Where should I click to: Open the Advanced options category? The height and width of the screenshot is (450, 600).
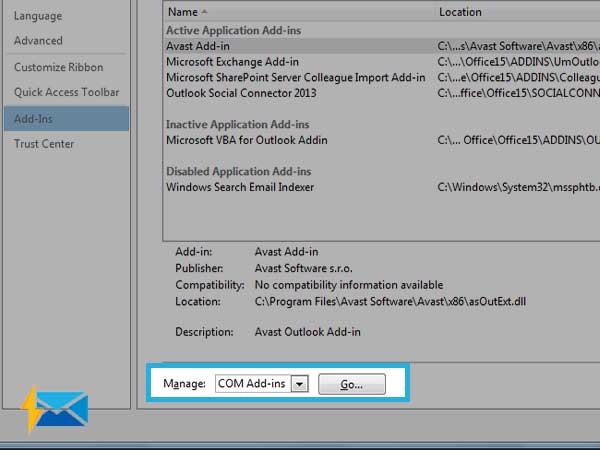pyautogui.click(x=38, y=41)
